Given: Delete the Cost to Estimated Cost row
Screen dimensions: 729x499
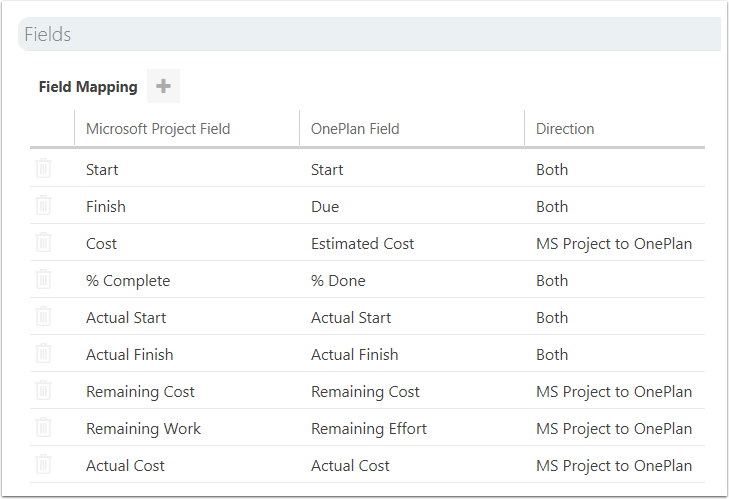Looking at the screenshot, I should pos(43,242).
